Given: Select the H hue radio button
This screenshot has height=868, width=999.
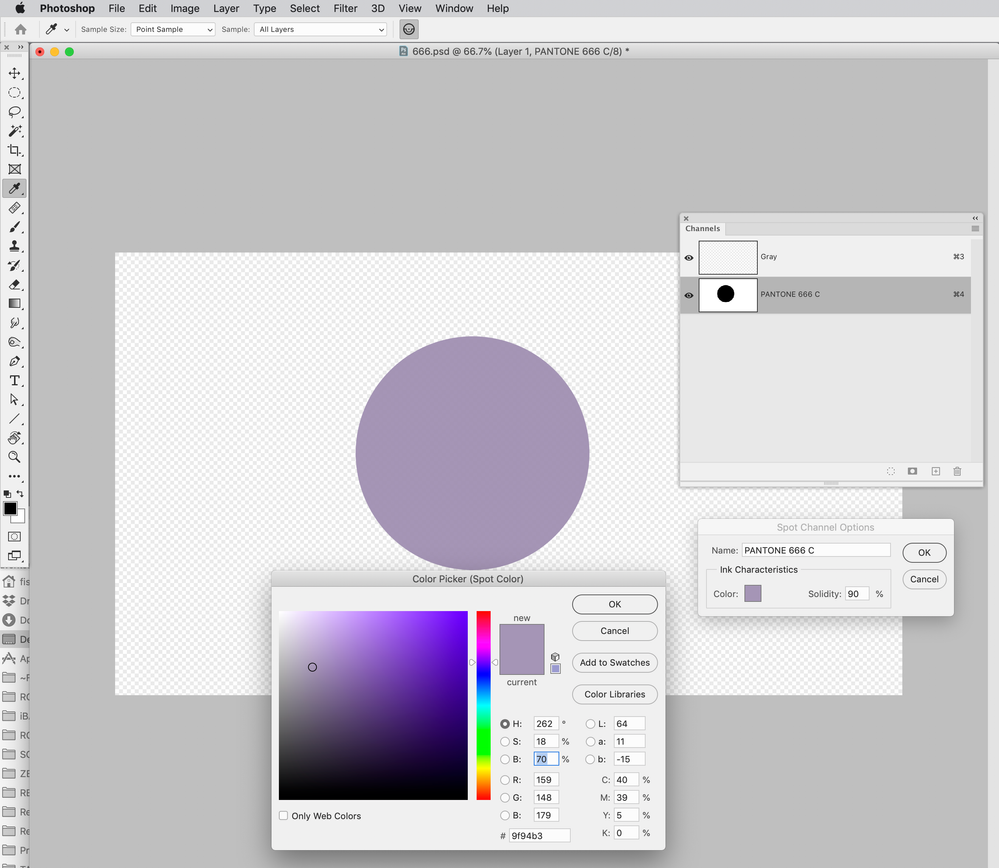Looking at the screenshot, I should [505, 724].
